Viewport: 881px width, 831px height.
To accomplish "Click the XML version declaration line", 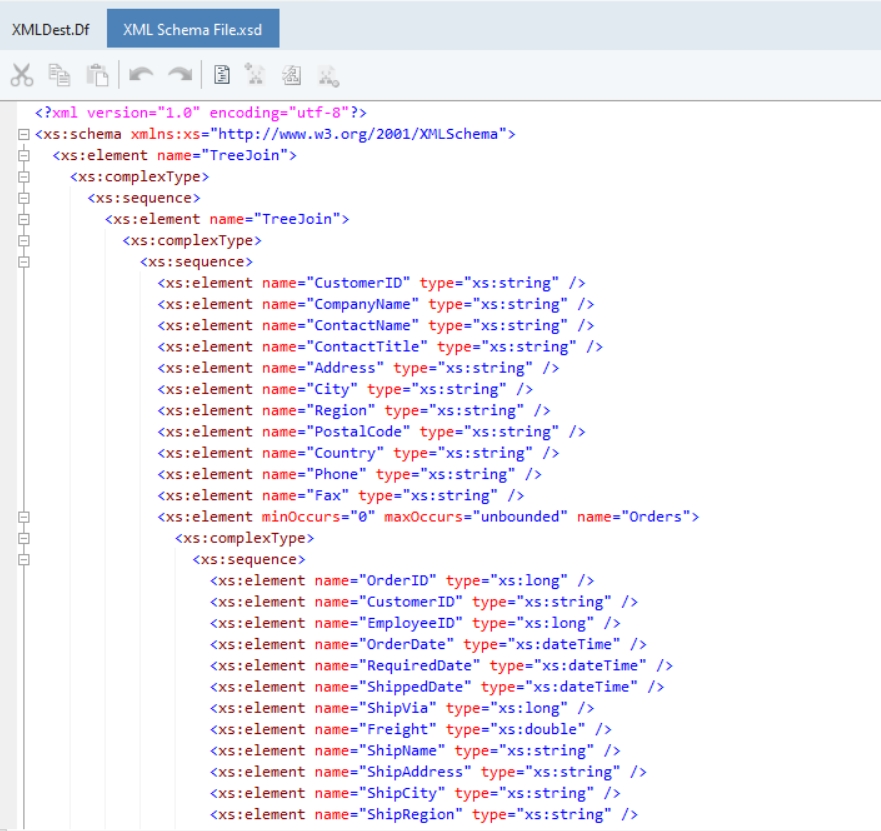I will click(200, 113).
